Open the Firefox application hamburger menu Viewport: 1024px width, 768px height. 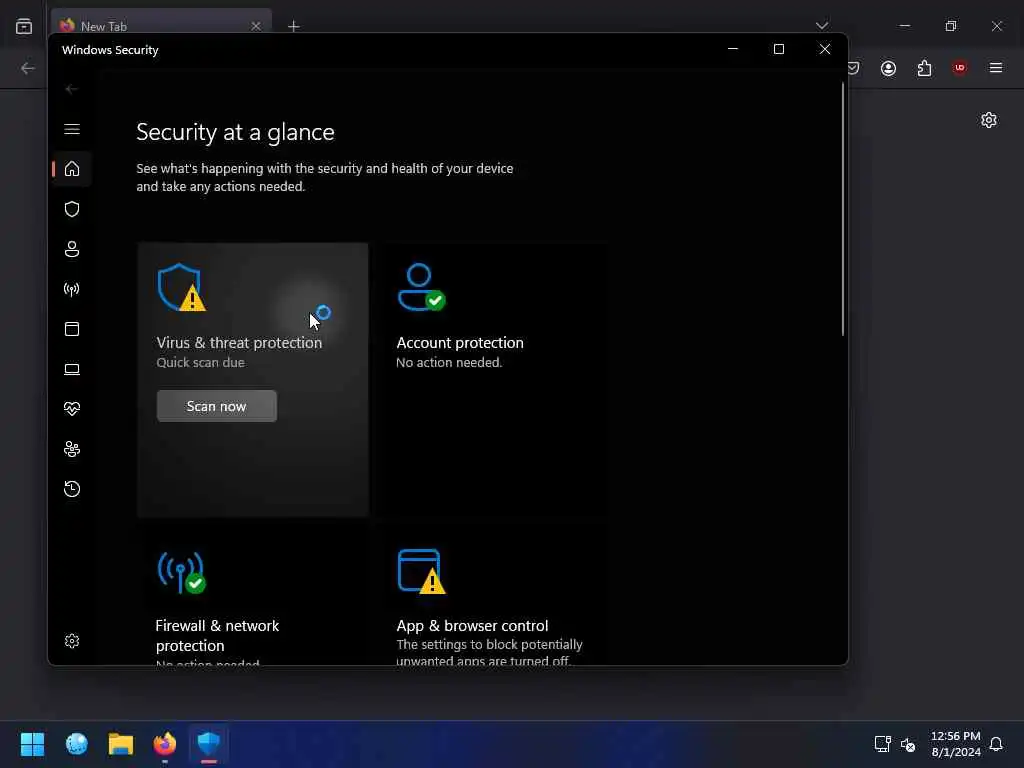(x=995, y=68)
